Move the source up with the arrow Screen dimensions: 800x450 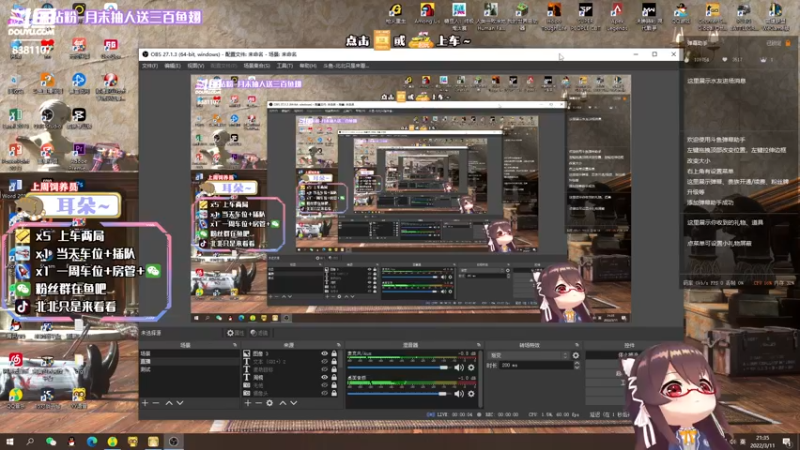pos(283,403)
